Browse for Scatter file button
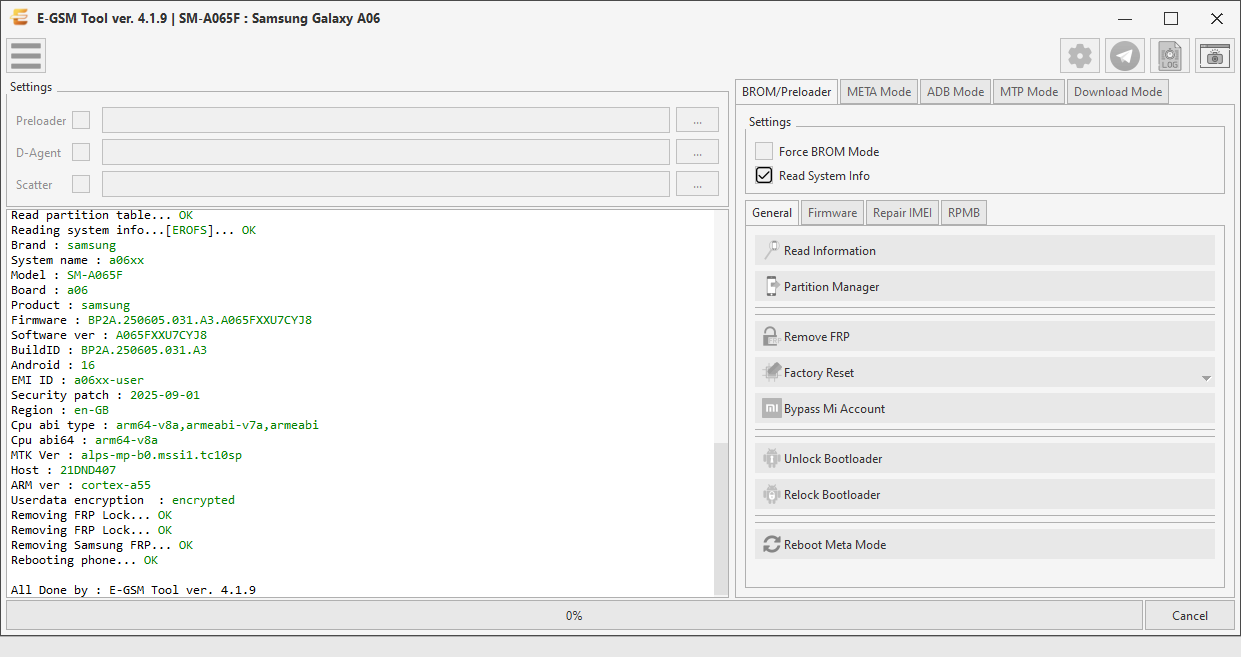The image size is (1241, 657). tap(697, 184)
